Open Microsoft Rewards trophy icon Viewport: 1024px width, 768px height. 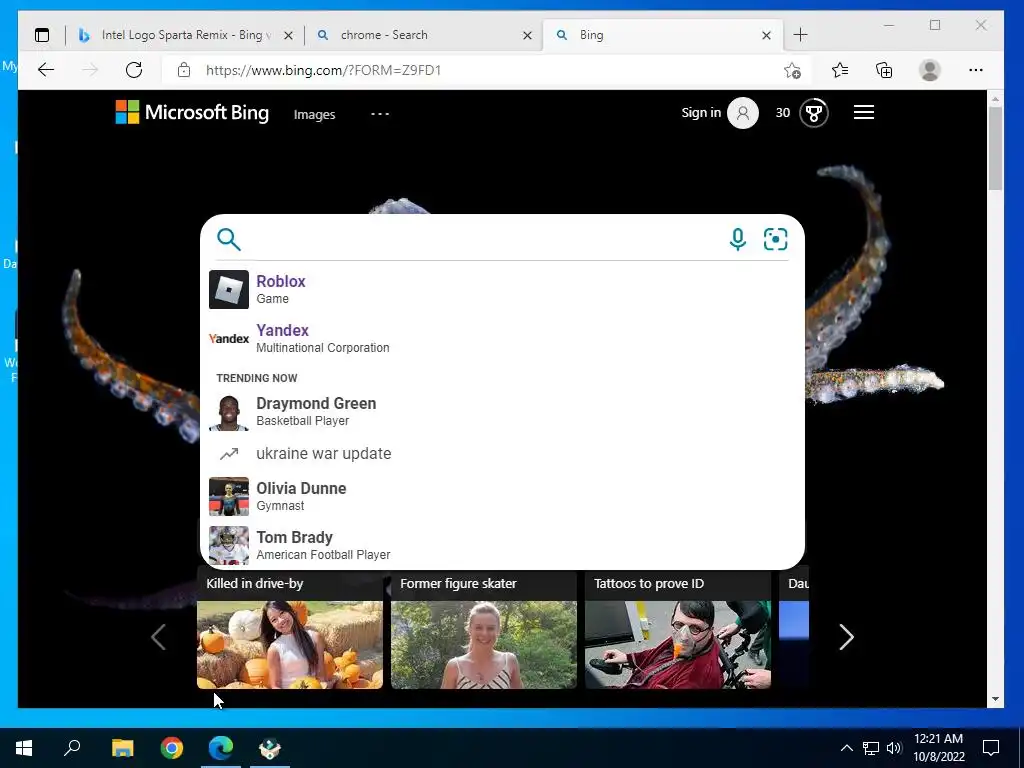click(x=814, y=112)
